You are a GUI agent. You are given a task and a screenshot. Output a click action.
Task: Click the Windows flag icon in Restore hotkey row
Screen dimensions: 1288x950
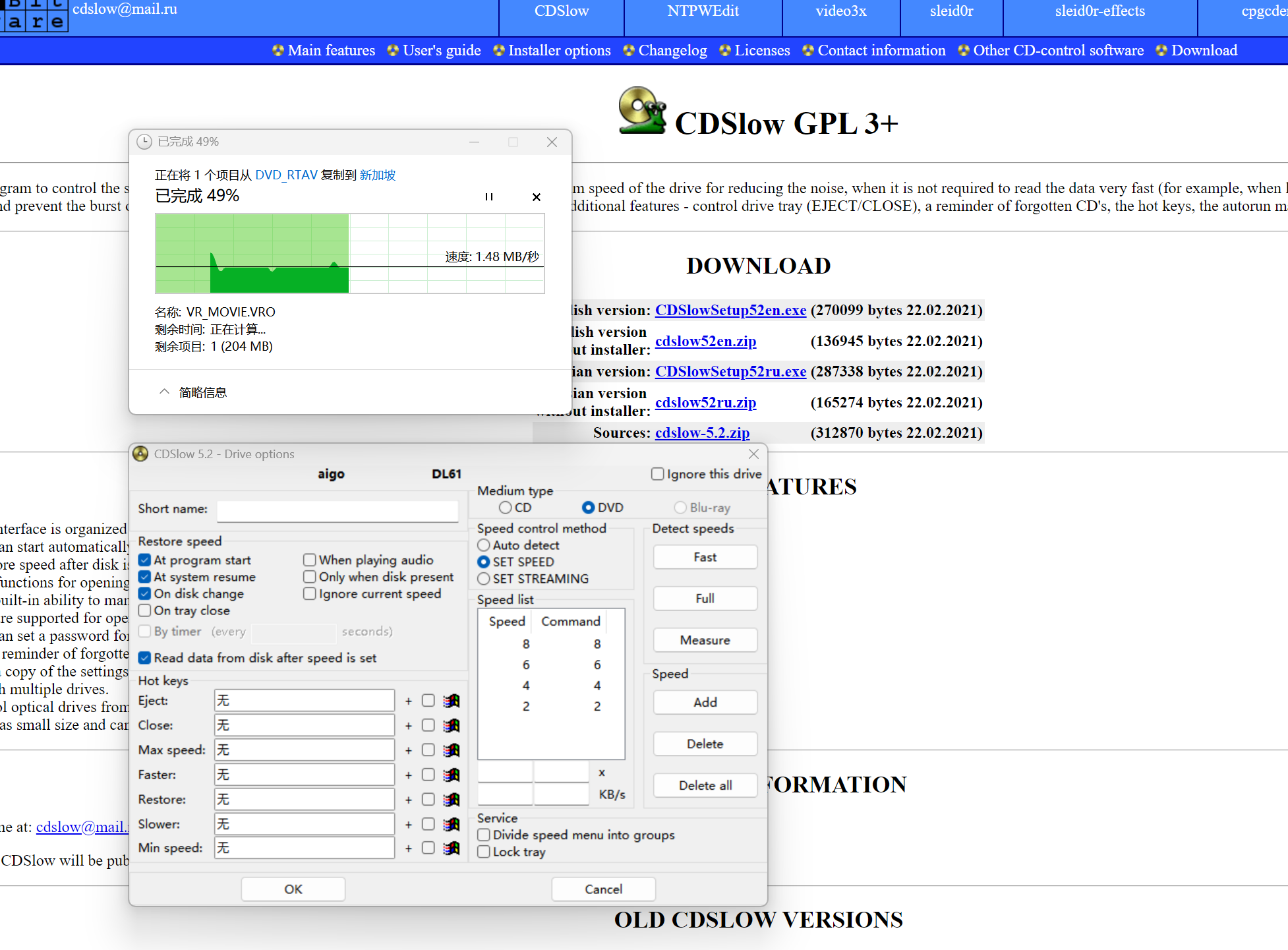click(x=452, y=800)
